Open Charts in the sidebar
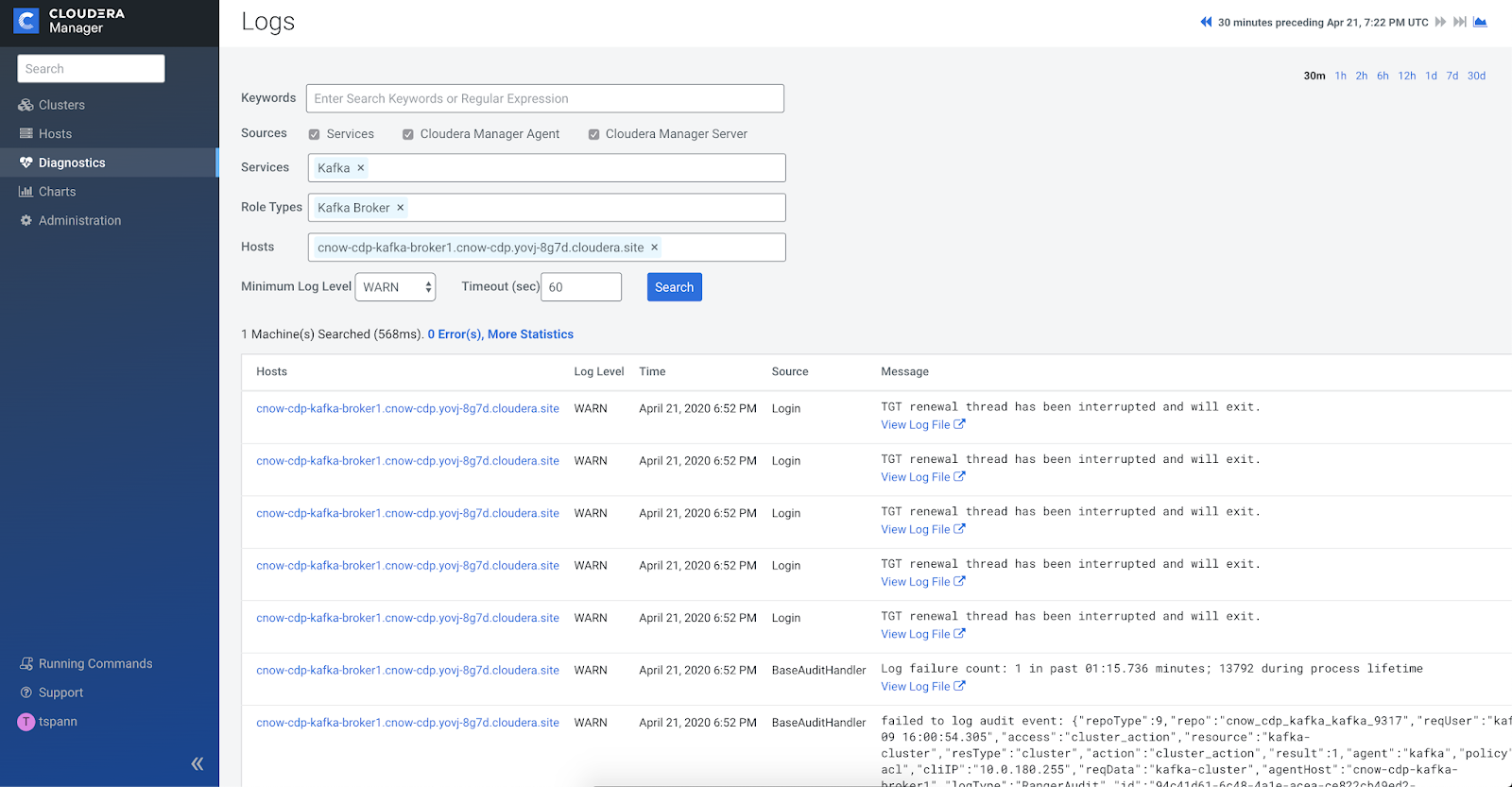The image size is (1512, 787). point(57,192)
